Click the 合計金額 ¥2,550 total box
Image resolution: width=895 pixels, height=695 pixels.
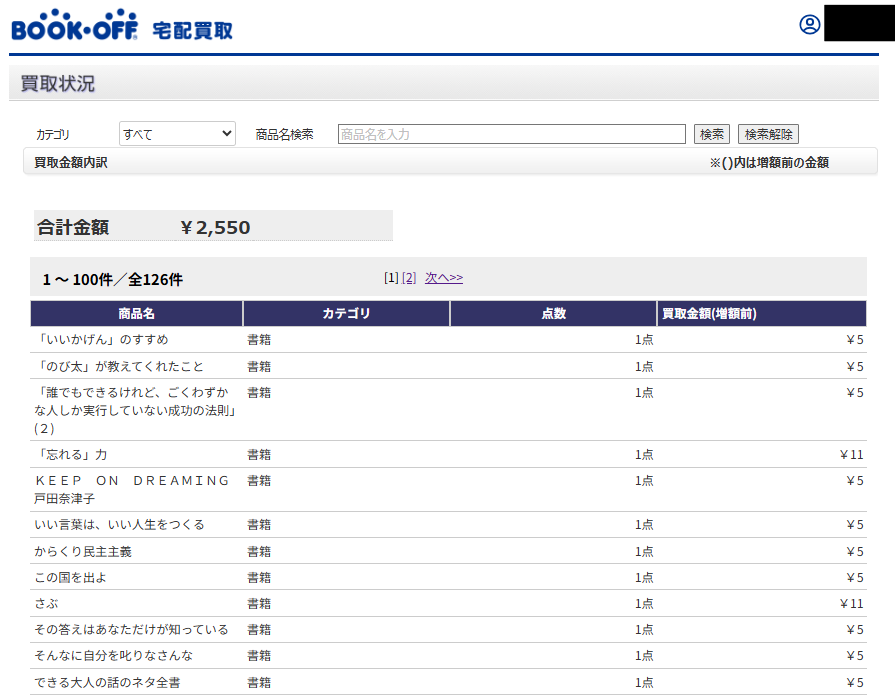(212, 227)
